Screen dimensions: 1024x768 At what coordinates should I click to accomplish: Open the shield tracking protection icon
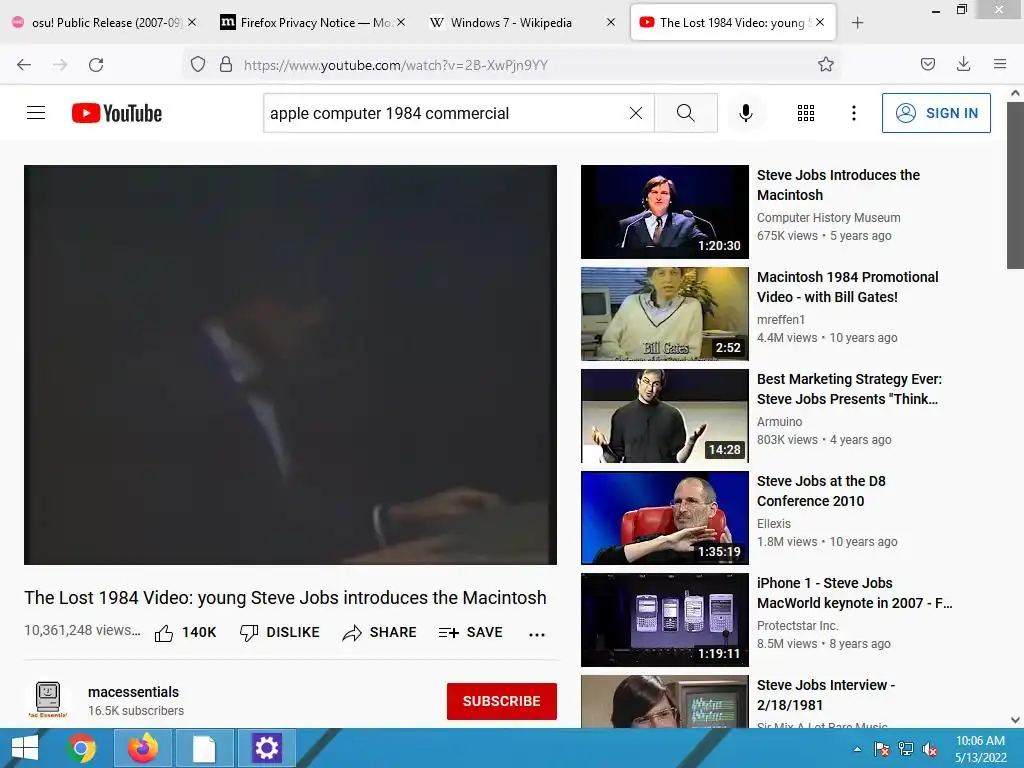pyautogui.click(x=198, y=64)
